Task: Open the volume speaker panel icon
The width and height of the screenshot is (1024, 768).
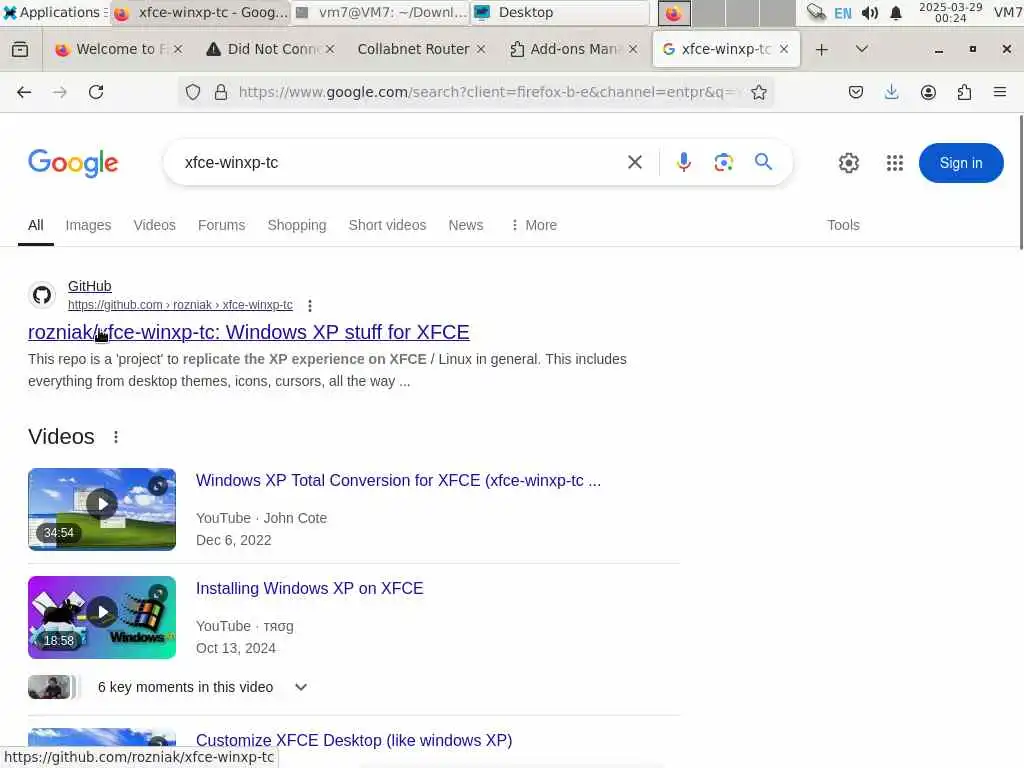Action: 869,13
